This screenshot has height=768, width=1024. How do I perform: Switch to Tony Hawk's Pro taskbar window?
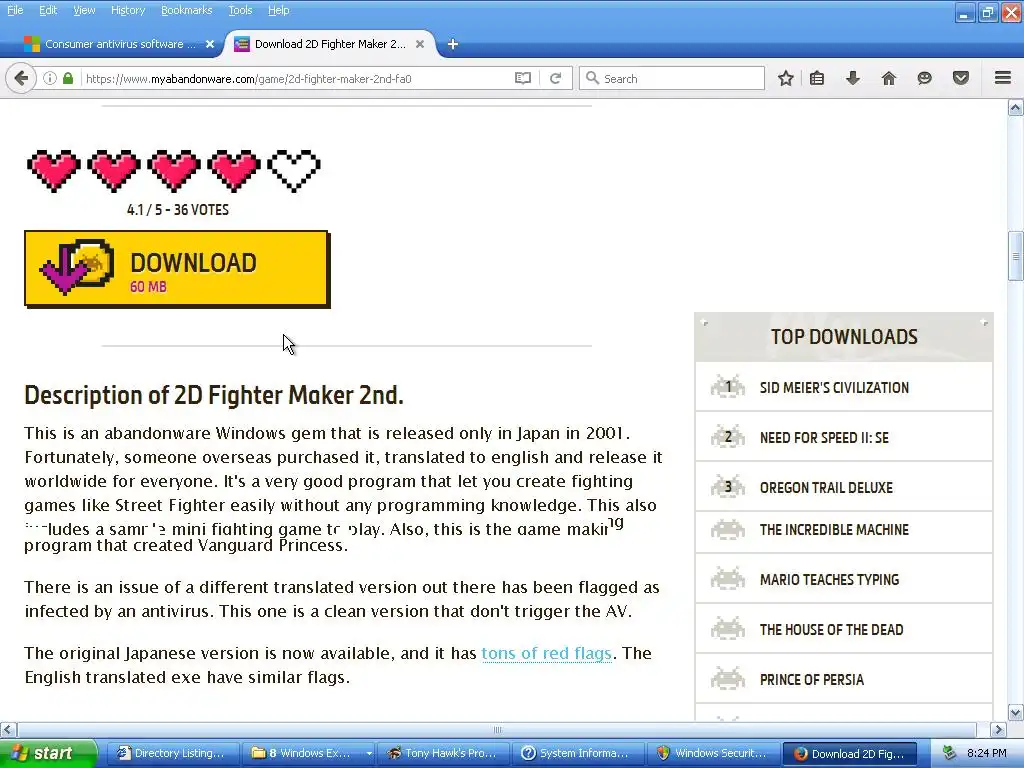(444, 753)
